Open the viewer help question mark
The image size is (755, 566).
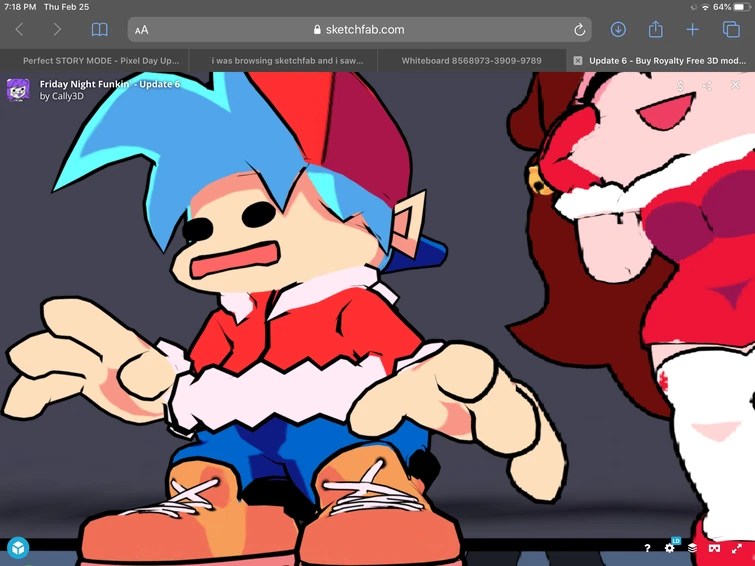click(647, 548)
